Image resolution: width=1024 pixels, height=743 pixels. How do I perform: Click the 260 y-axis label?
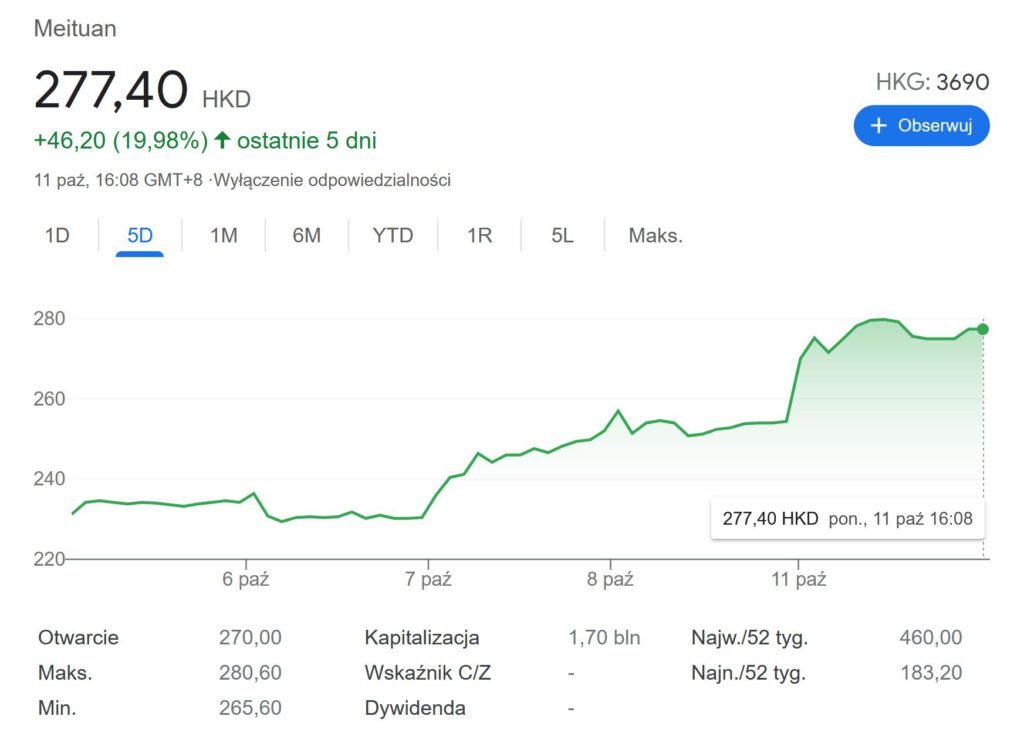50,399
